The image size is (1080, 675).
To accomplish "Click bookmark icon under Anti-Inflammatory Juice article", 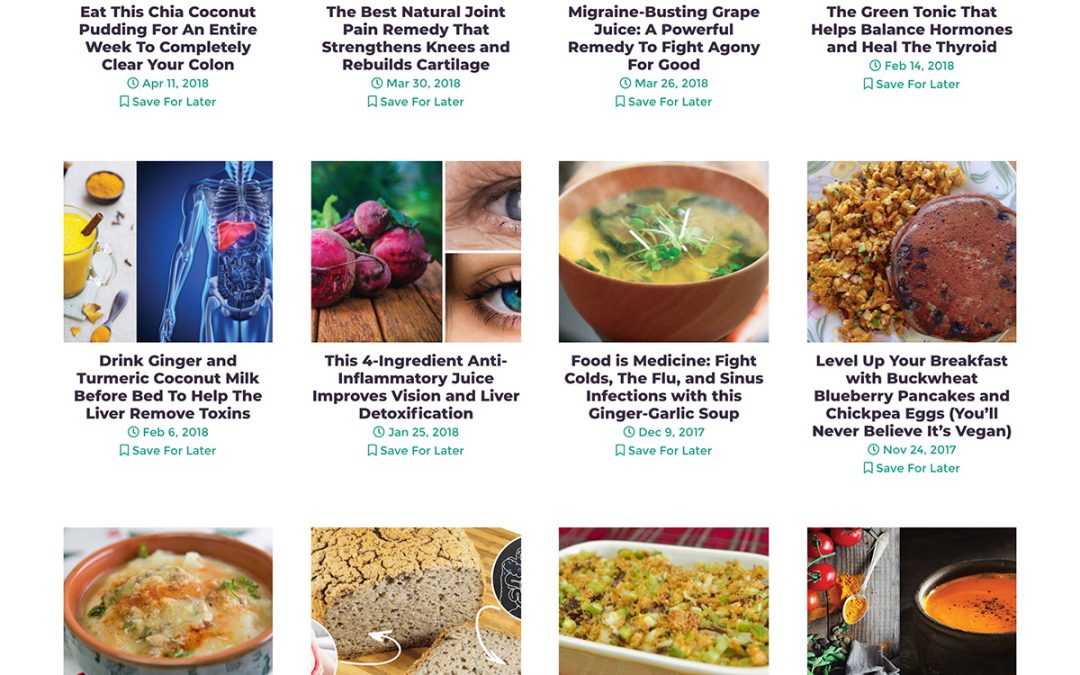I will click(x=372, y=450).
